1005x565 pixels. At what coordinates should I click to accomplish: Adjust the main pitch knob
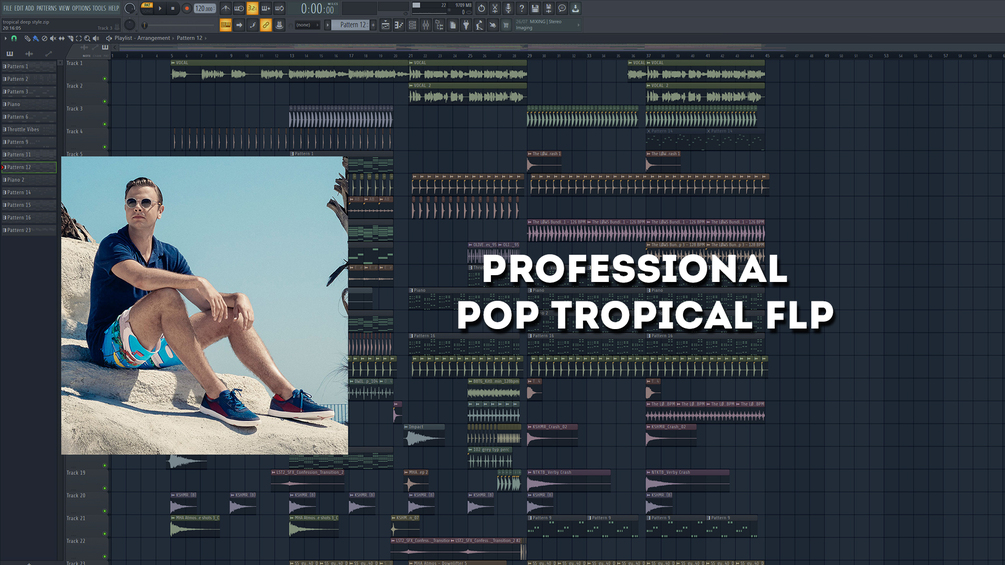click(x=129, y=24)
